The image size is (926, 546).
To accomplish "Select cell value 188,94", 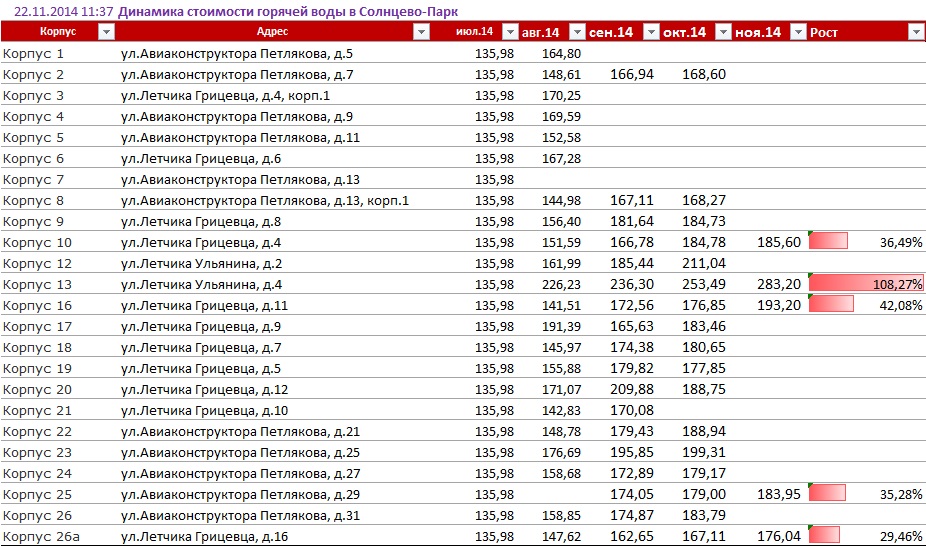I will point(704,431).
